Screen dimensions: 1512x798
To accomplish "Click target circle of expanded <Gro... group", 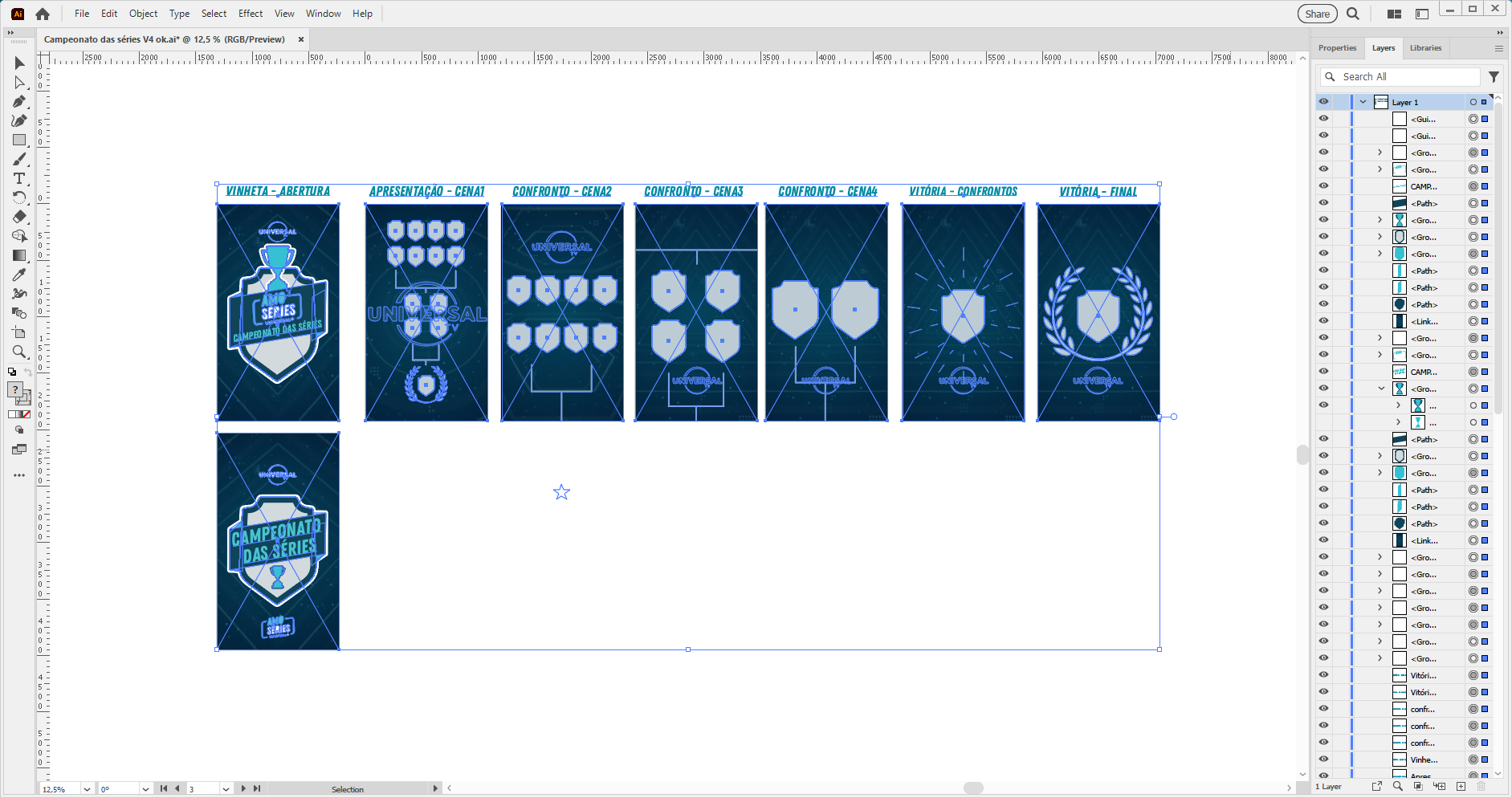I will click(x=1473, y=389).
